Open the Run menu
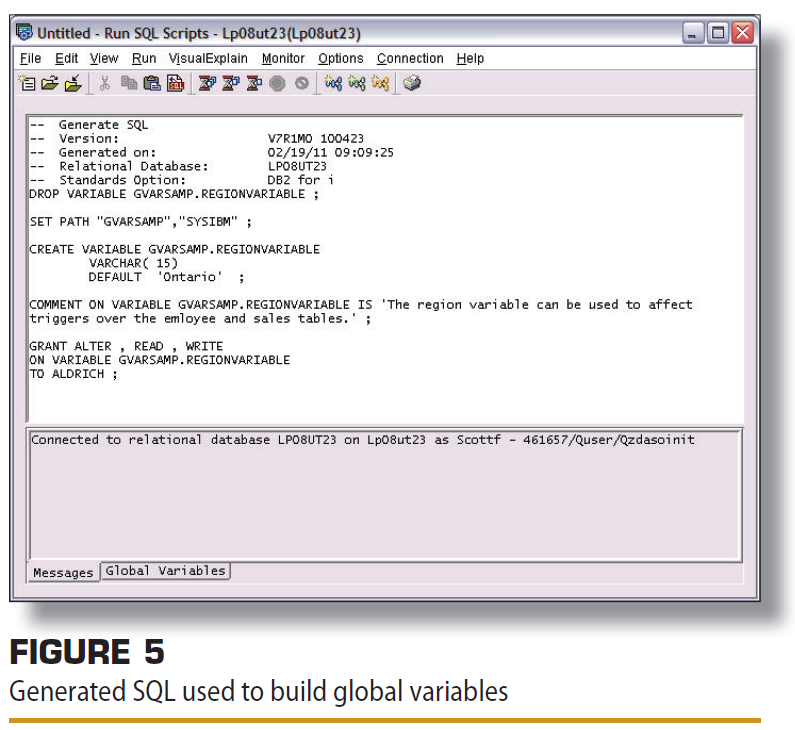The height and width of the screenshot is (730, 795). point(144,59)
